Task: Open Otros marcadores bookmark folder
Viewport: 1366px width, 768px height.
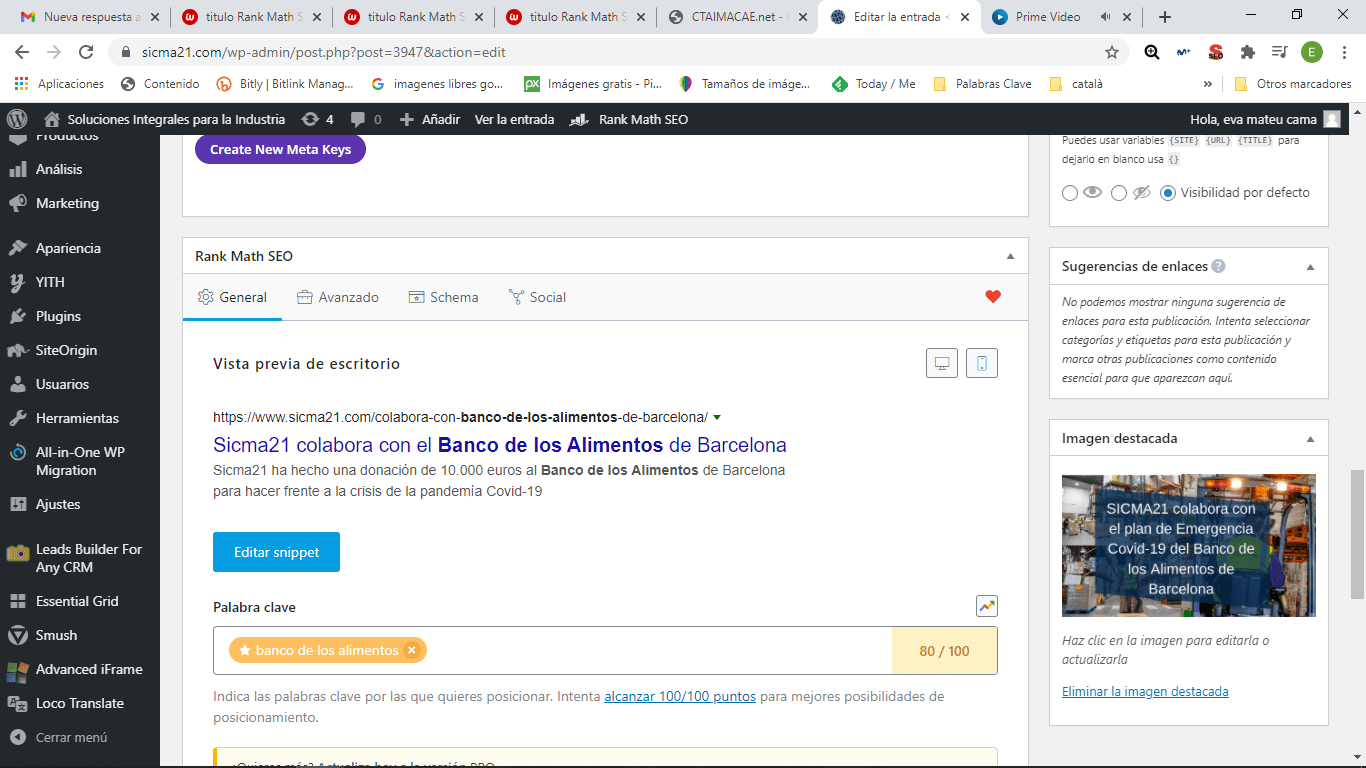Action: 1293,84
